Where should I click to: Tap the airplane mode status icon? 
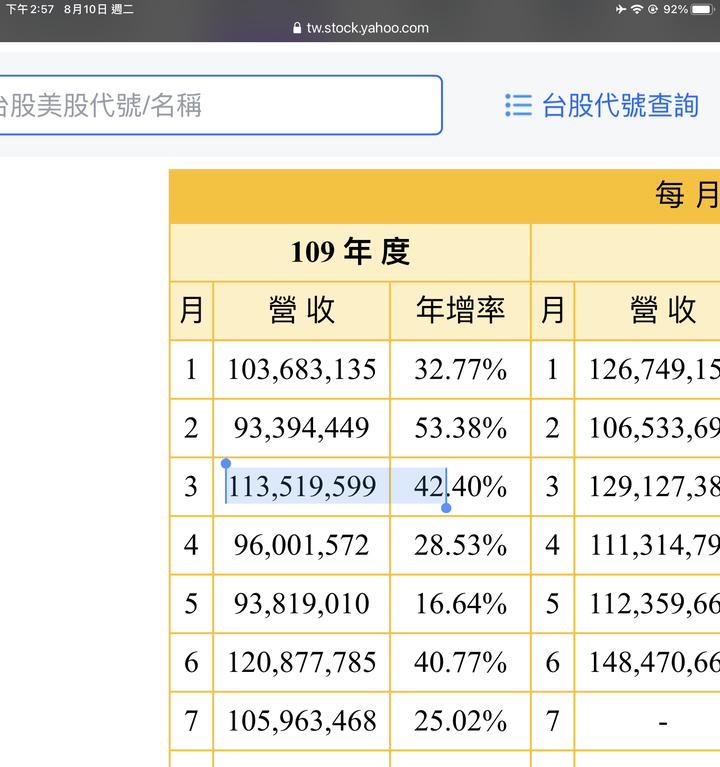(621, 9)
